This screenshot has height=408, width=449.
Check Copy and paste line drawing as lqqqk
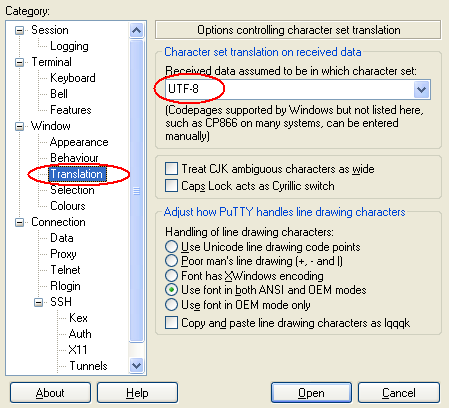[171, 323]
